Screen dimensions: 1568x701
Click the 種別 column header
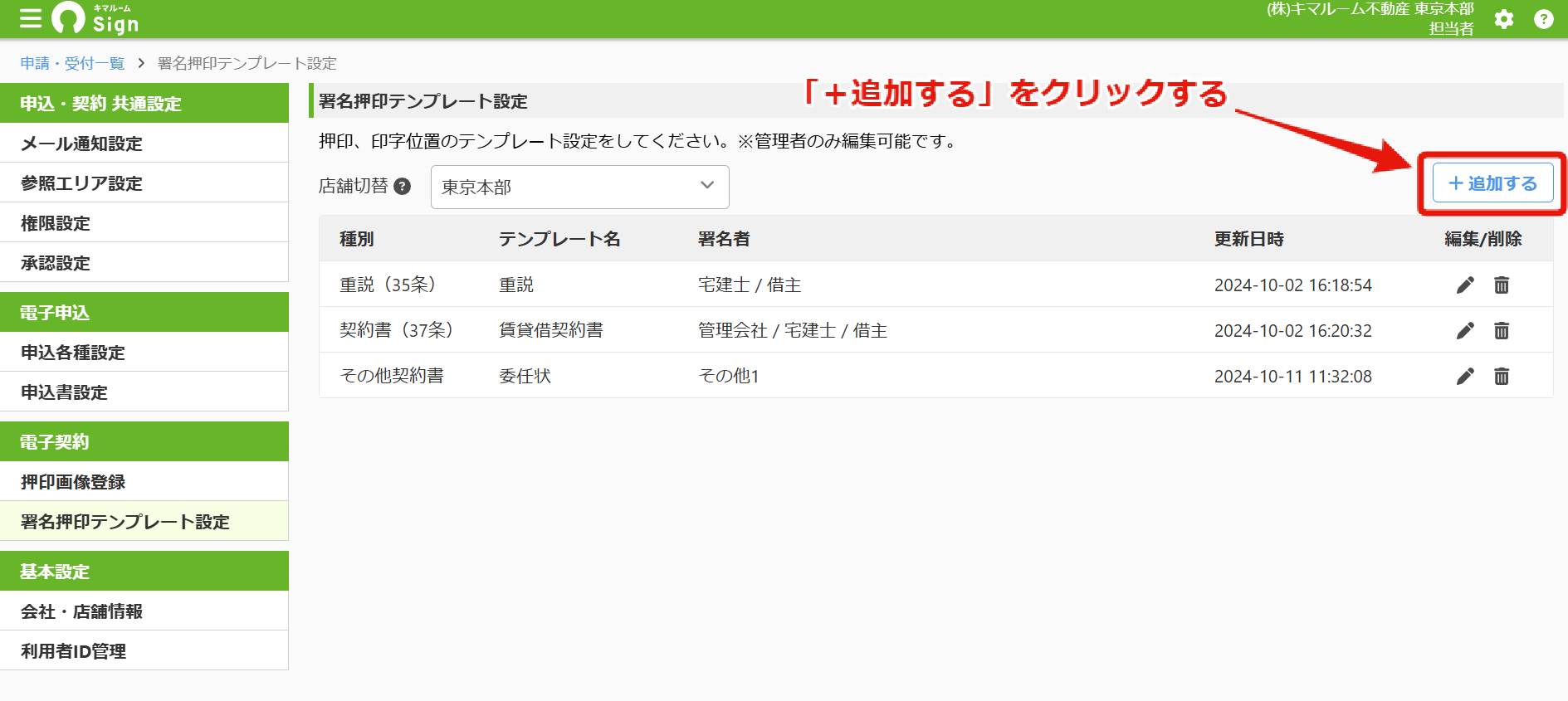(357, 239)
